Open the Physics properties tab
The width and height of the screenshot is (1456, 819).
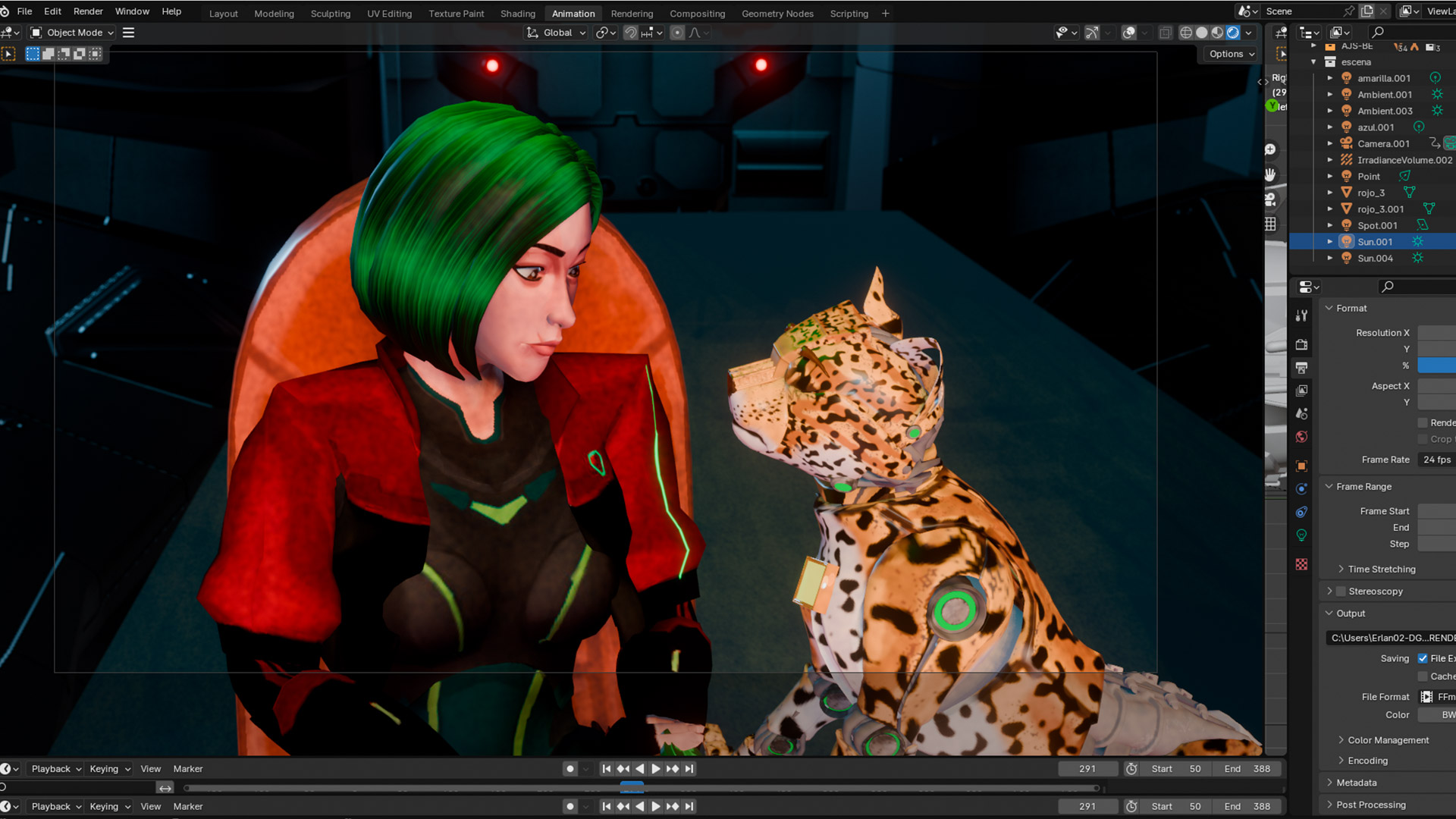(1301, 489)
